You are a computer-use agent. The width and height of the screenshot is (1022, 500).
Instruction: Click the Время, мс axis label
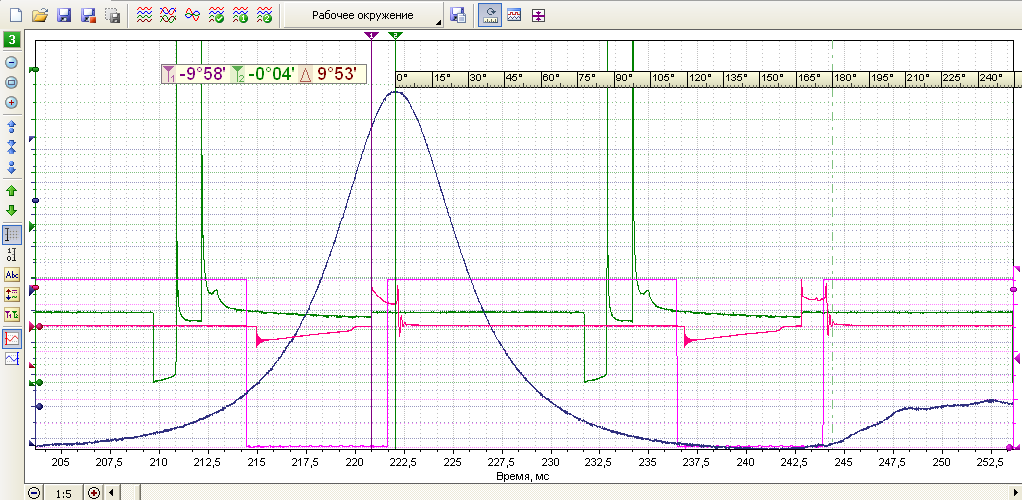tap(525, 478)
